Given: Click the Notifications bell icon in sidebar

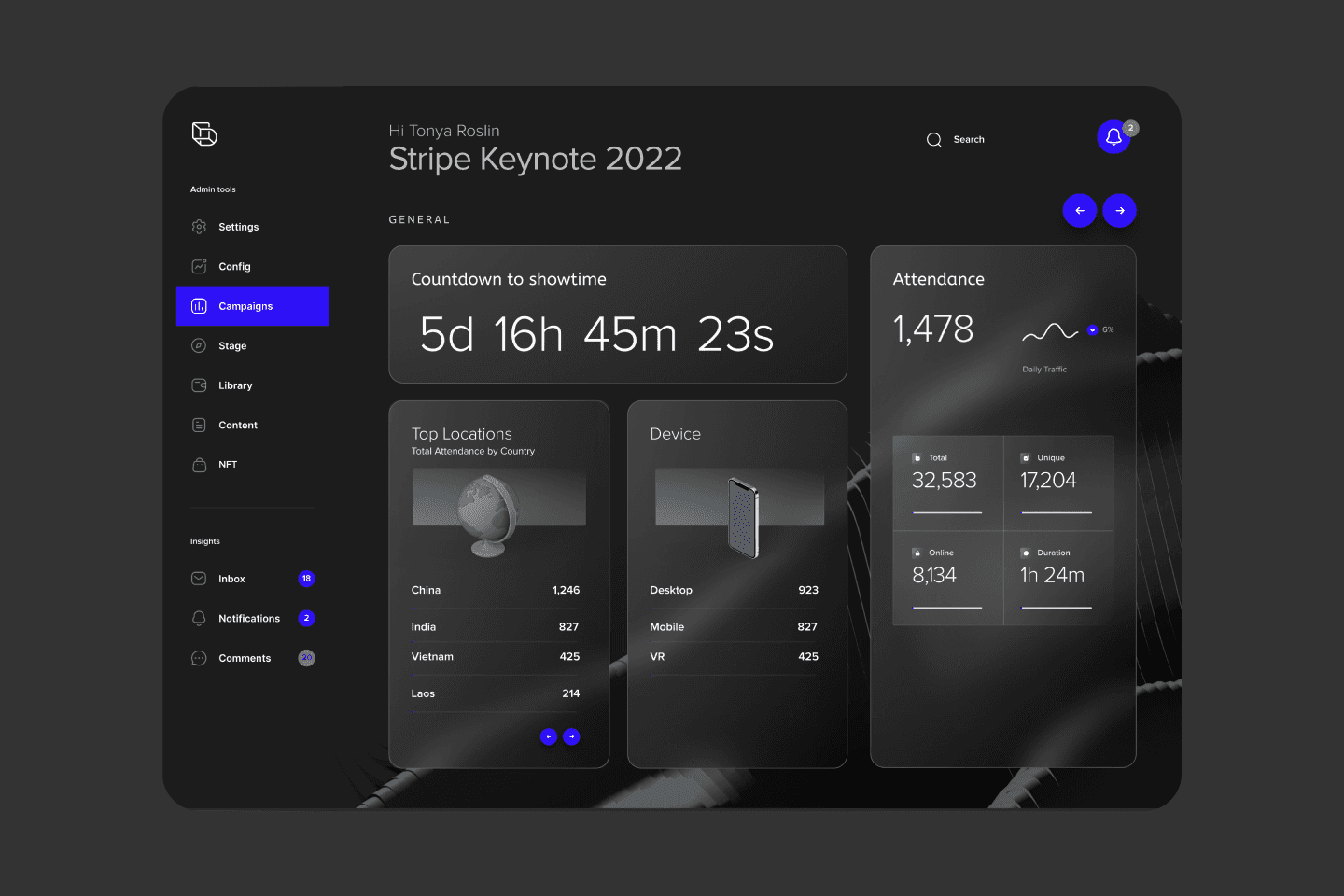Looking at the screenshot, I should click(x=199, y=618).
